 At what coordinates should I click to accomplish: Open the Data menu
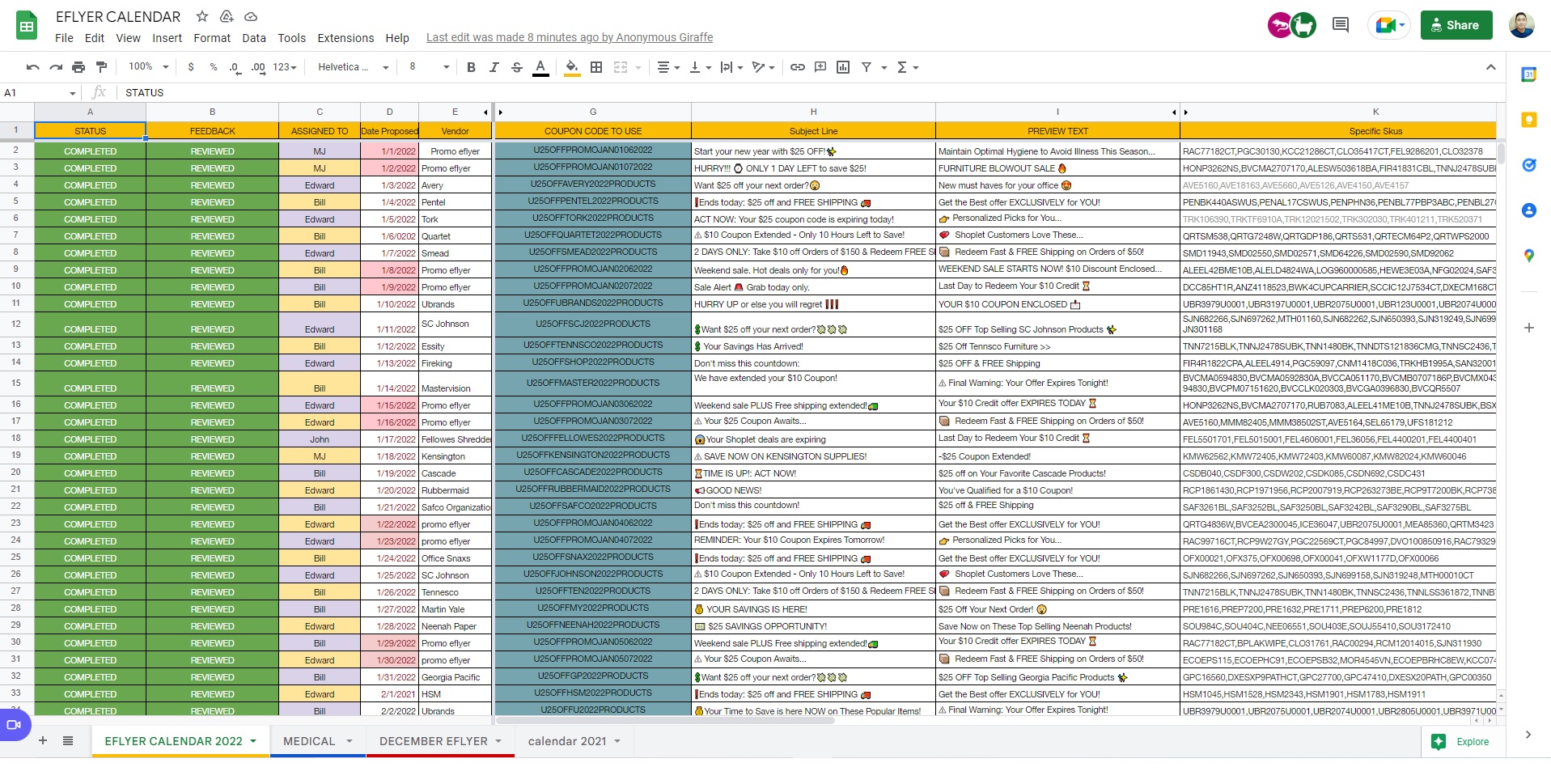(x=254, y=38)
